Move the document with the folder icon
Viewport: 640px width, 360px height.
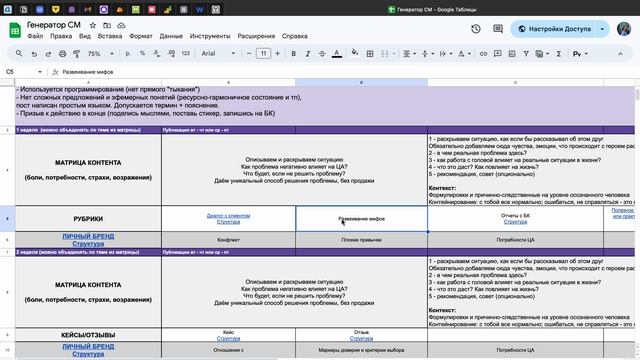click(x=107, y=25)
